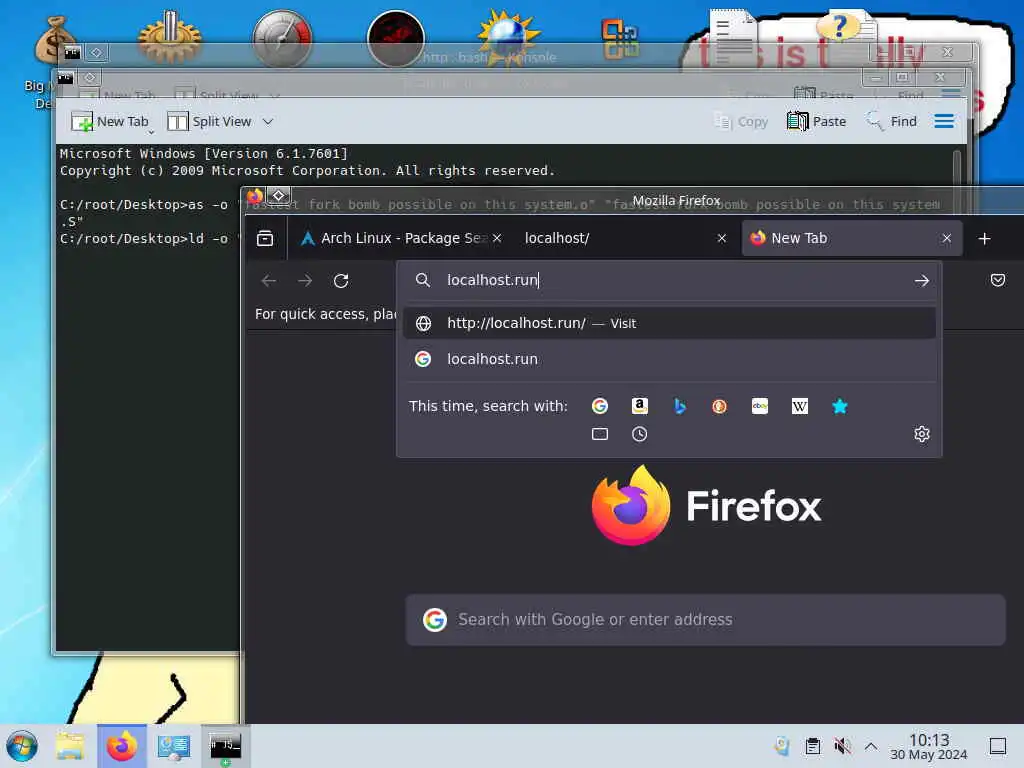The width and height of the screenshot is (1024, 768).
Task: Close the Arch Linux Package Search tab
Action: 497,238
